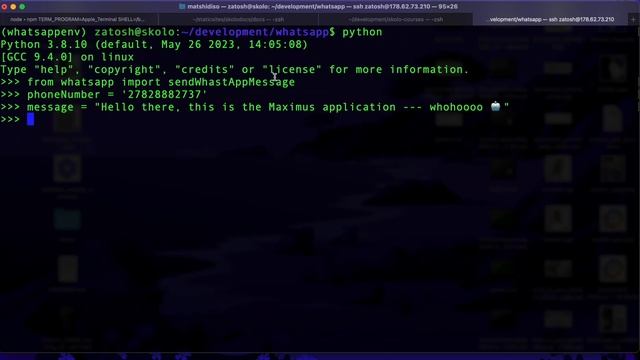Click the window title 'matshidiso — zatosh@skolo'
This screenshot has height=360, width=640.
point(322,7)
